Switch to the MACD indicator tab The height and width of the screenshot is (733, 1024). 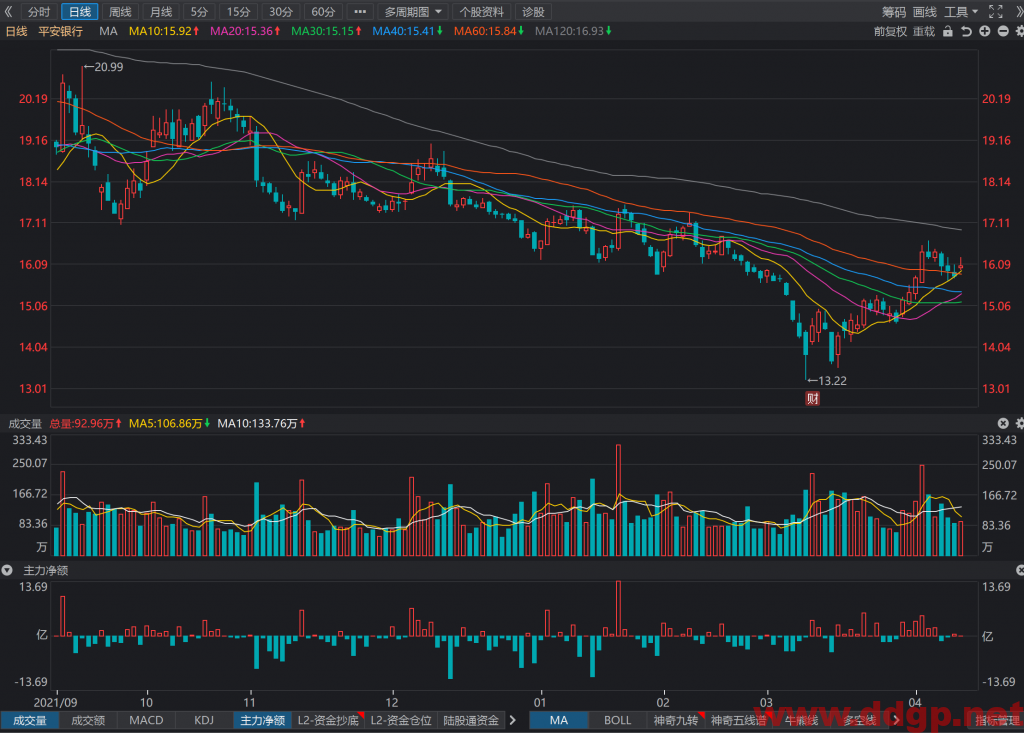[146, 720]
